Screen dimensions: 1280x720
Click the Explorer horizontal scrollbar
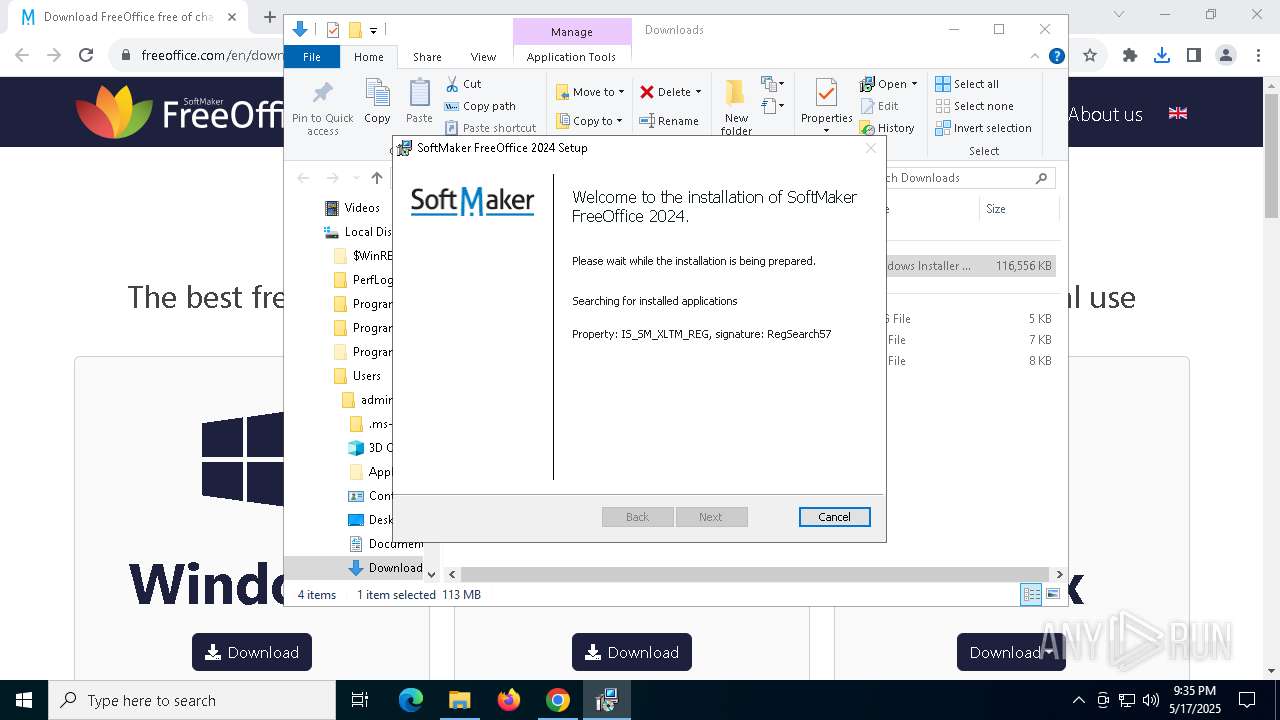tap(755, 574)
